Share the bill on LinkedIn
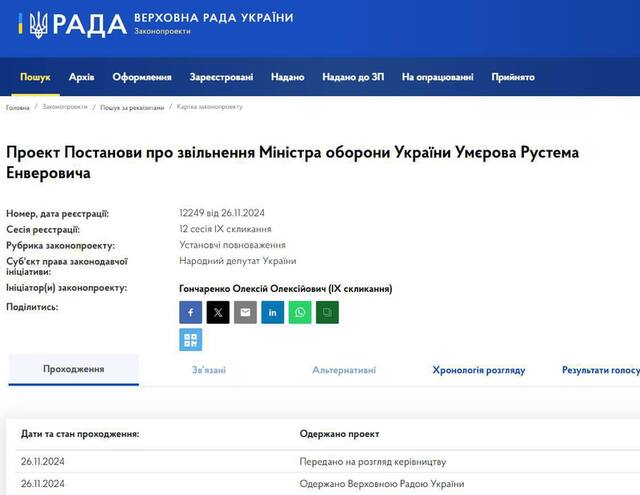 [272, 313]
